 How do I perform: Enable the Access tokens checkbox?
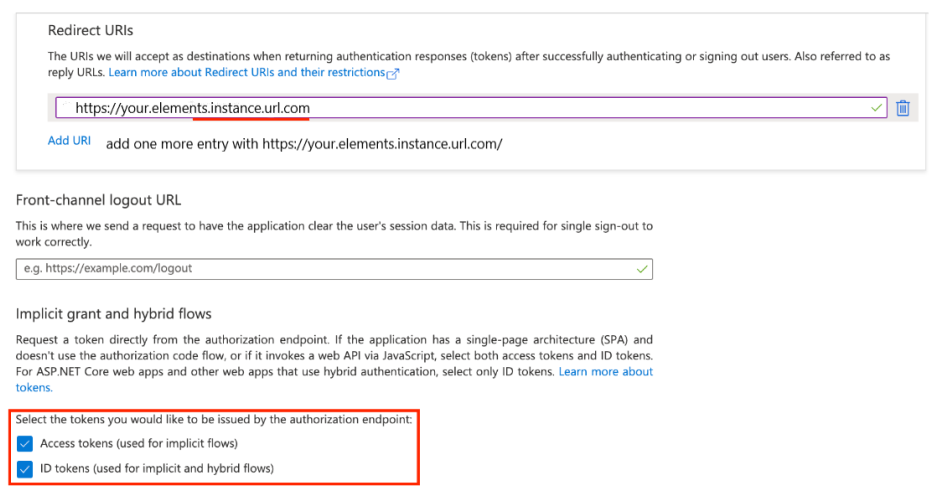tap(25, 443)
